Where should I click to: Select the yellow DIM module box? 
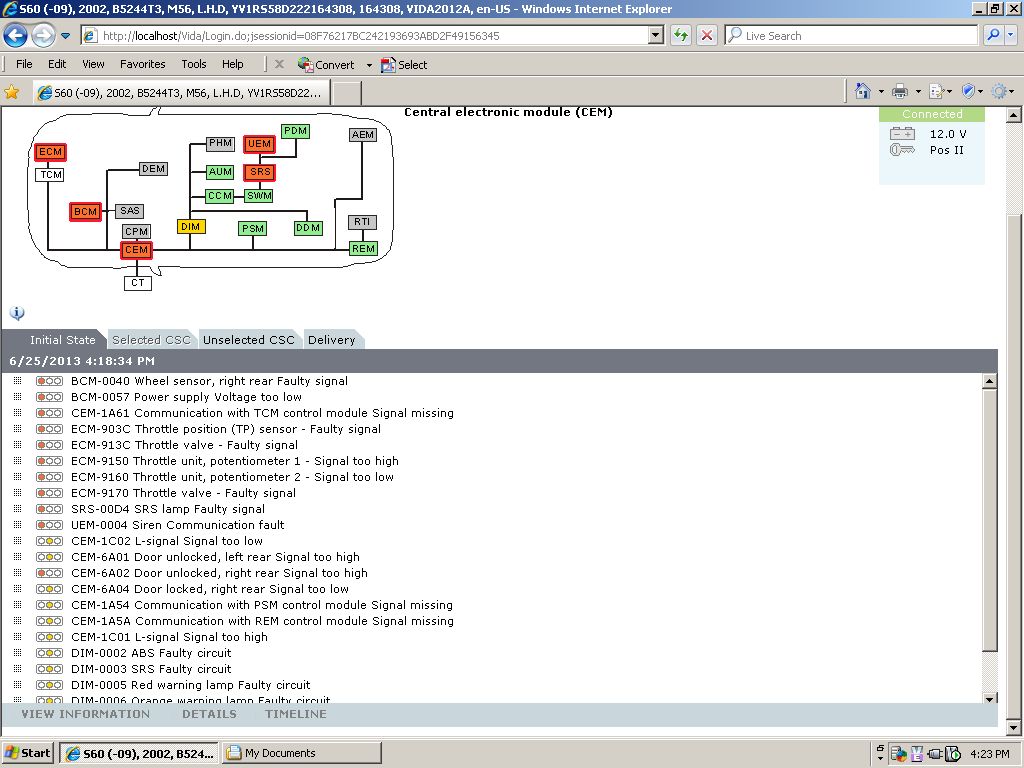191,227
